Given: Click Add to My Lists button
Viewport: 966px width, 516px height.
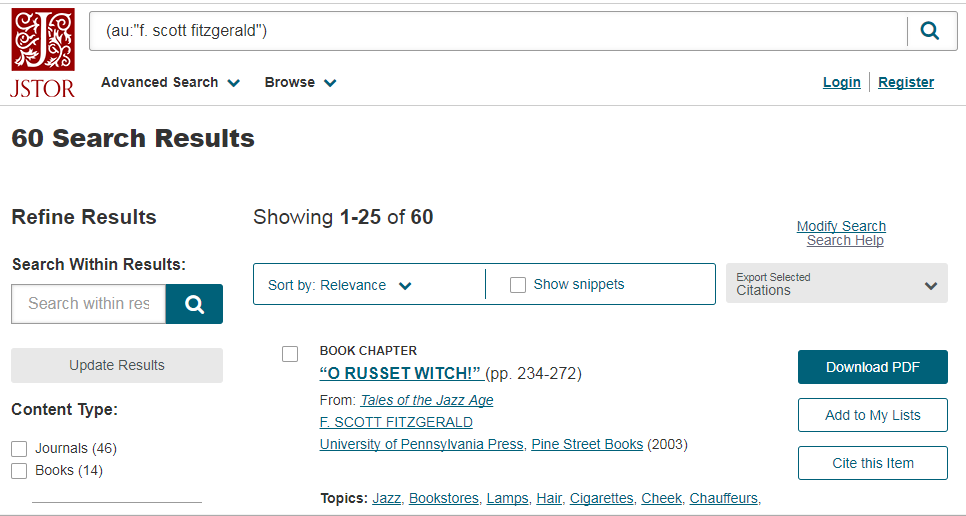Looking at the screenshot, I should pos(872,415).
